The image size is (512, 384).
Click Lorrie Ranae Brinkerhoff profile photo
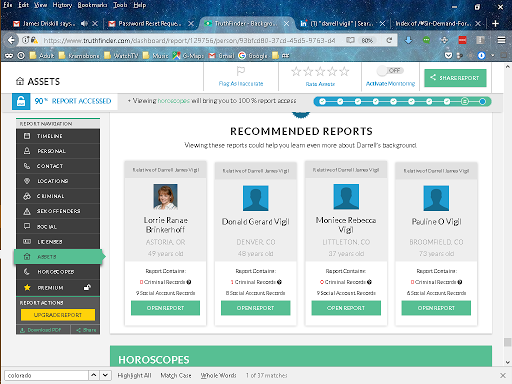point(165,197)
